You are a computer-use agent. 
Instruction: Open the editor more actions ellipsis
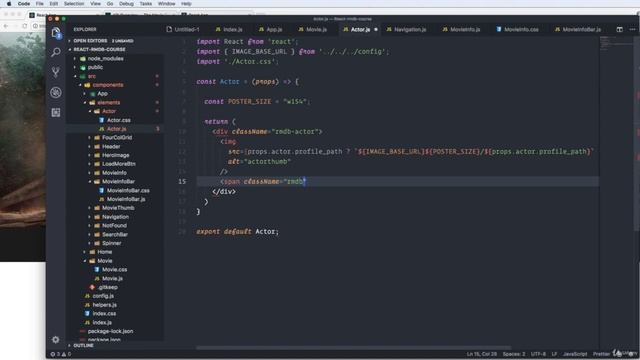(x=632, y=29)
